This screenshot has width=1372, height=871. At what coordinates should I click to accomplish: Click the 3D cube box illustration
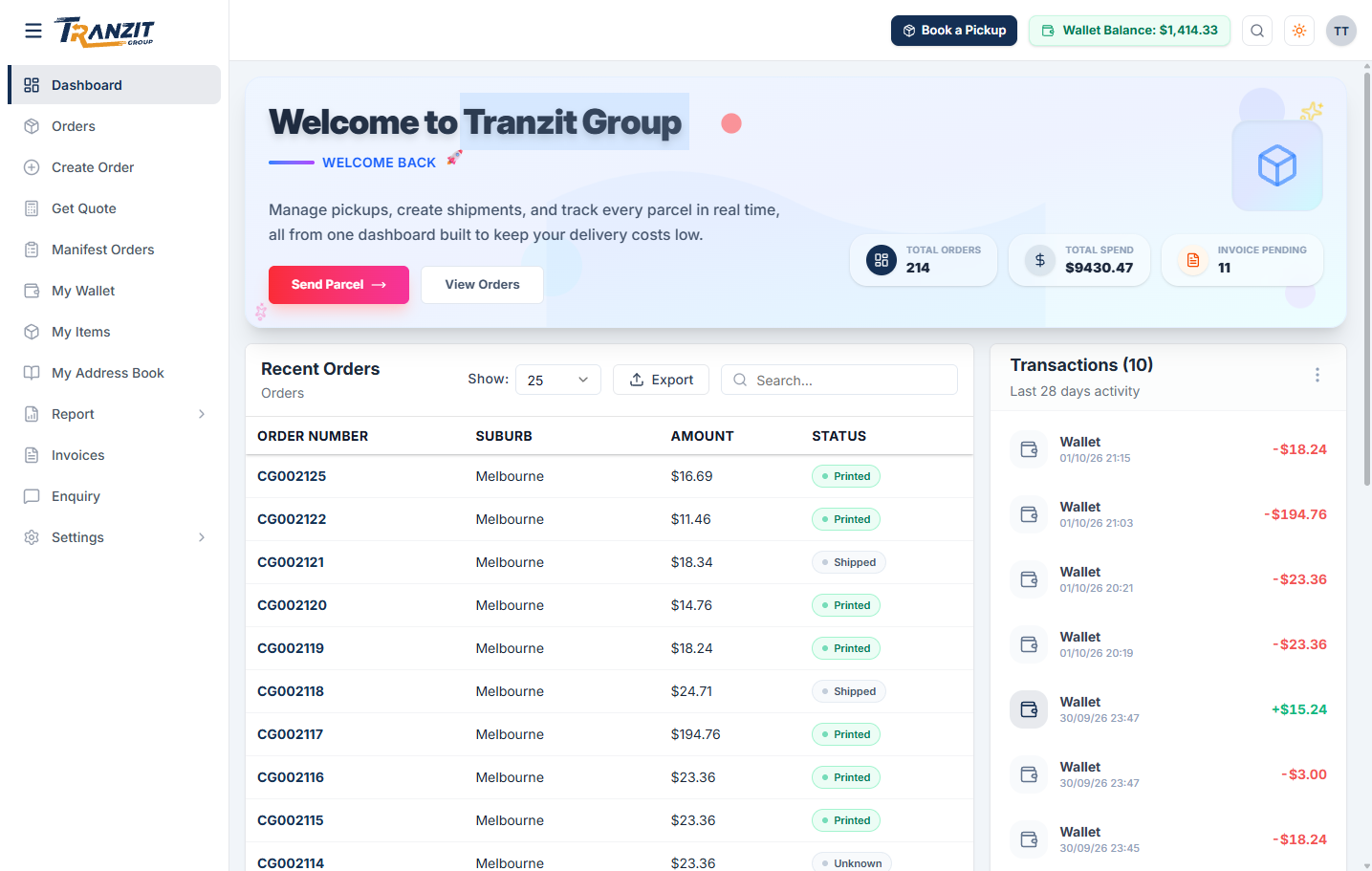pyautogui.click(x=1277, y=166)
